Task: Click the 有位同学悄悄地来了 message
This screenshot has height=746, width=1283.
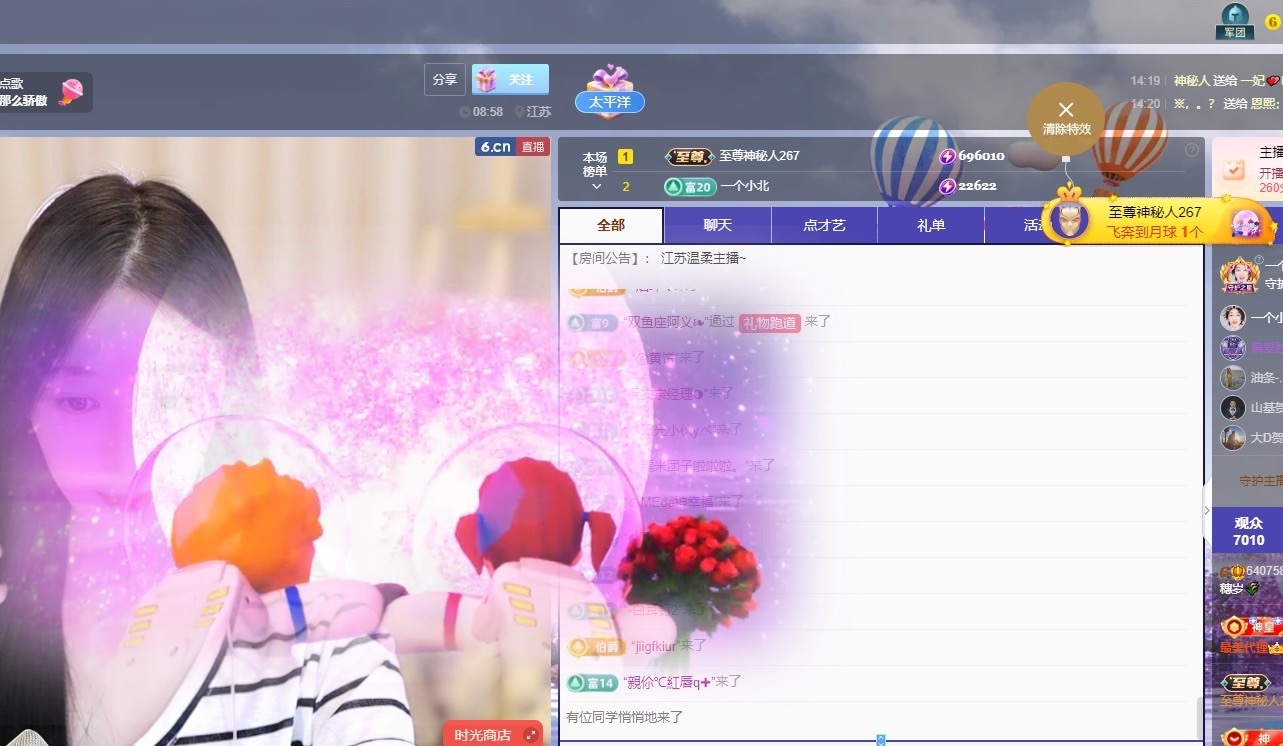Action: click(x=625, y=718)
